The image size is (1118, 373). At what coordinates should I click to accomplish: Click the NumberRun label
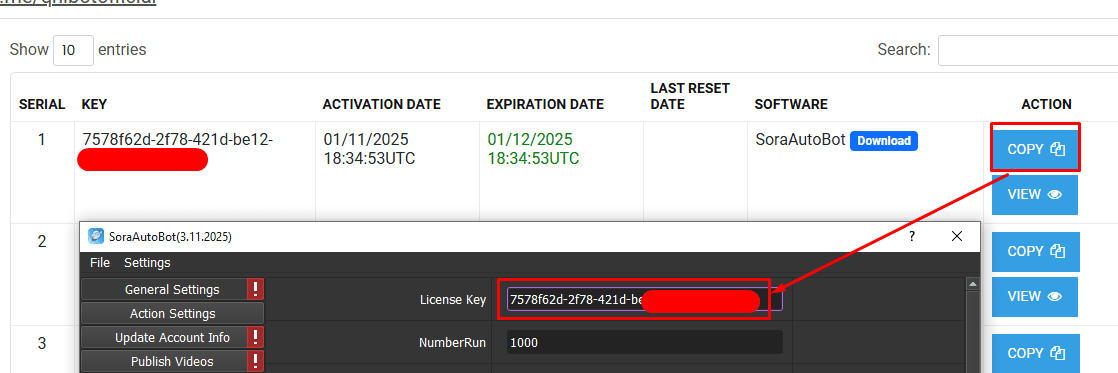click(x=452, y=342)
